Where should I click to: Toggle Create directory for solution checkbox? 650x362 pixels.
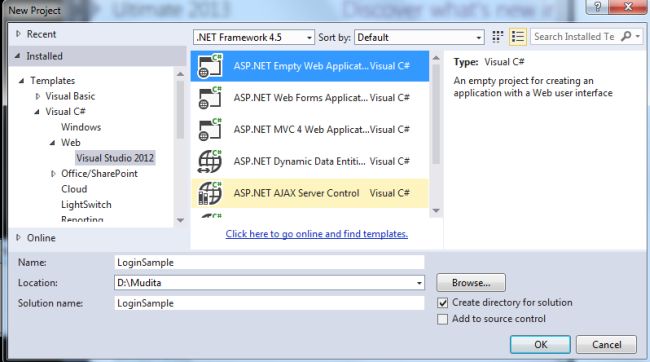click(443, 303)
